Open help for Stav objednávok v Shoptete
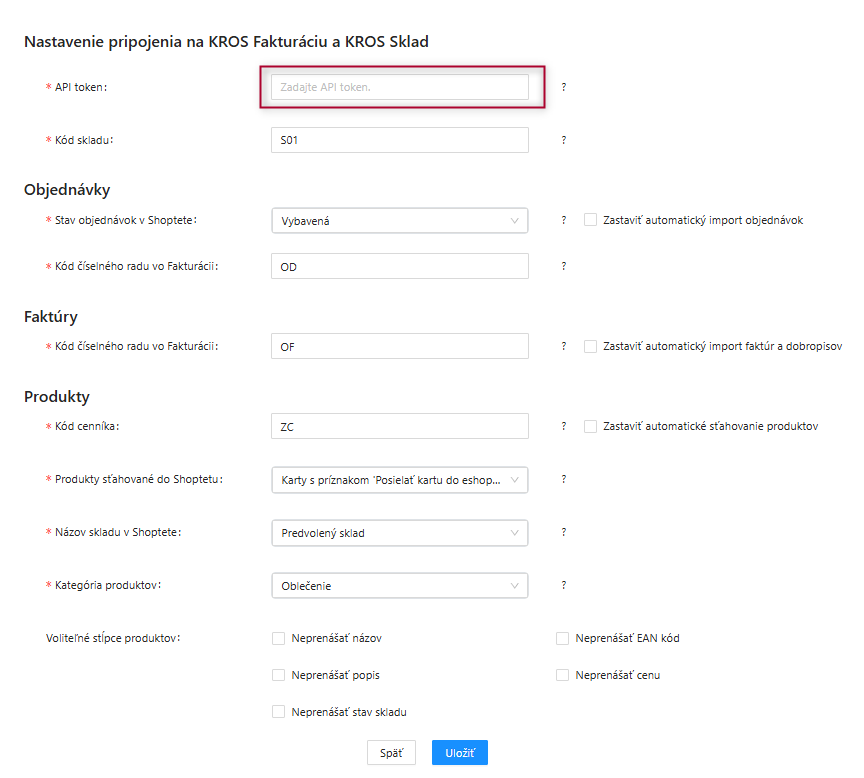 [x=563, y=220]
